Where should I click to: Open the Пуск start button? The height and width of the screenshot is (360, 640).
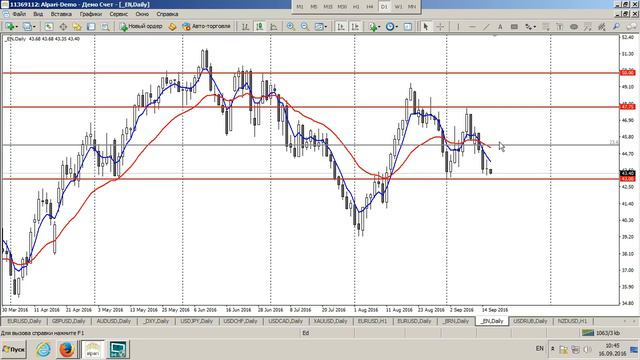(x=14, y=350)
